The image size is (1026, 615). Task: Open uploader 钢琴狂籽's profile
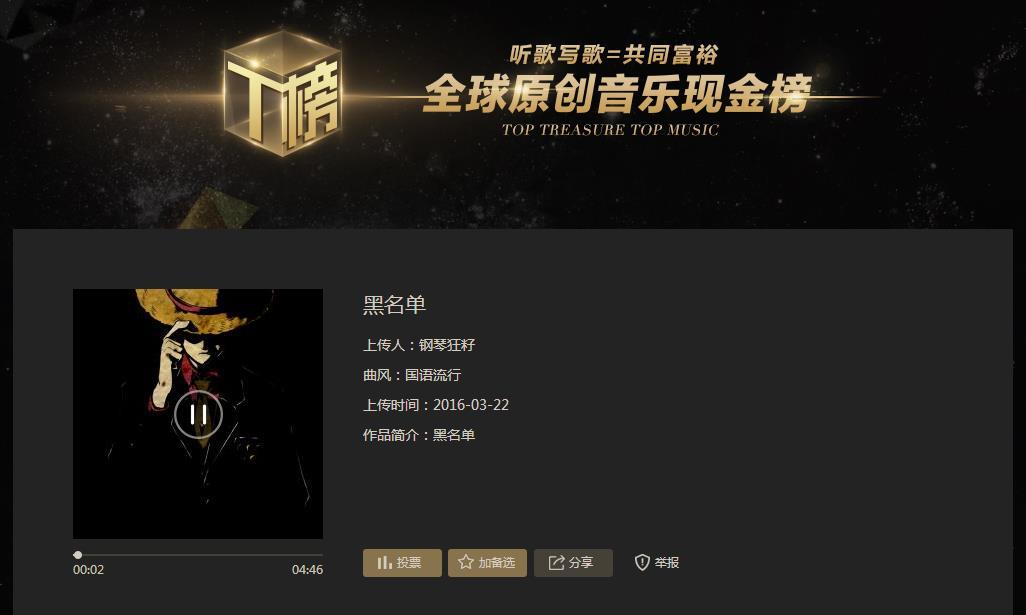click(x=447, y=345)
